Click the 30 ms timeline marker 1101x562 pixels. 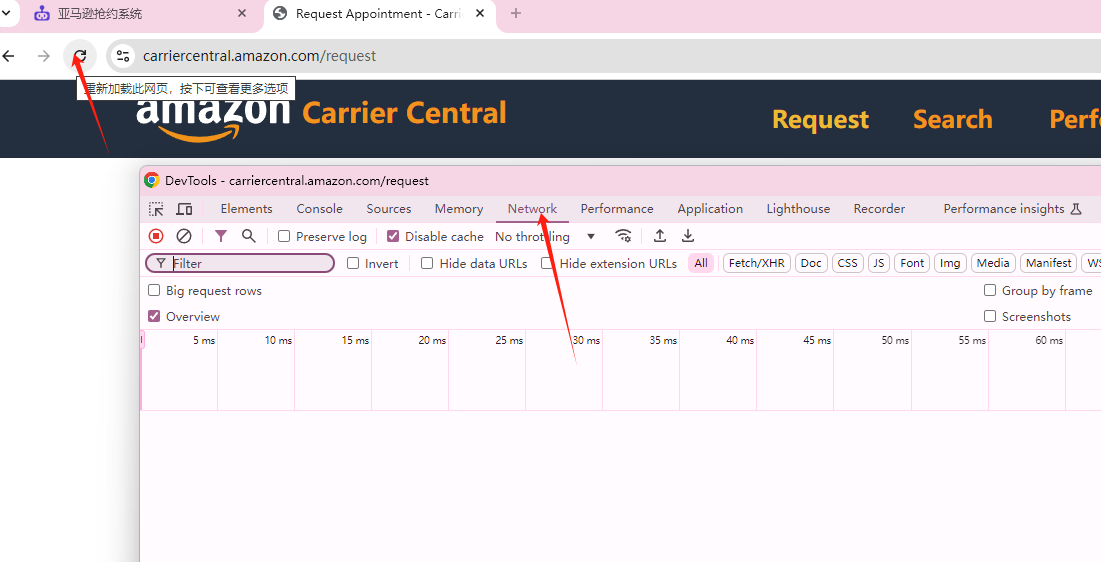586,340
